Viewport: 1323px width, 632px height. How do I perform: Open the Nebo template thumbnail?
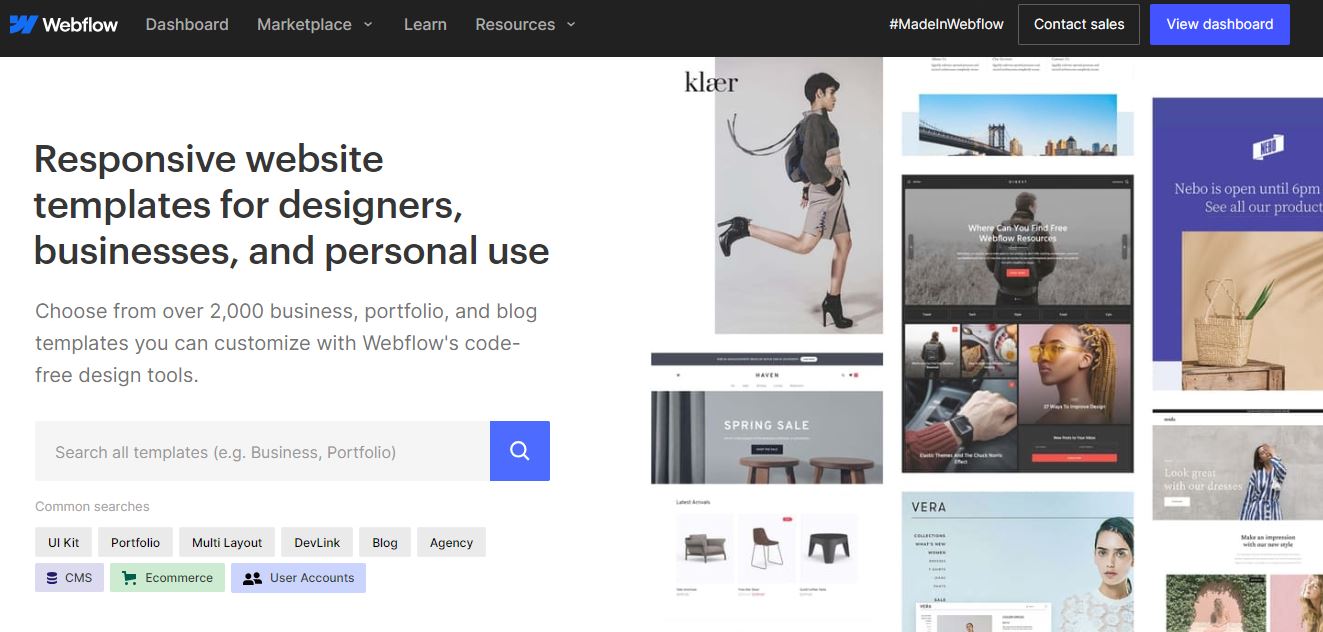[1237, 244]
